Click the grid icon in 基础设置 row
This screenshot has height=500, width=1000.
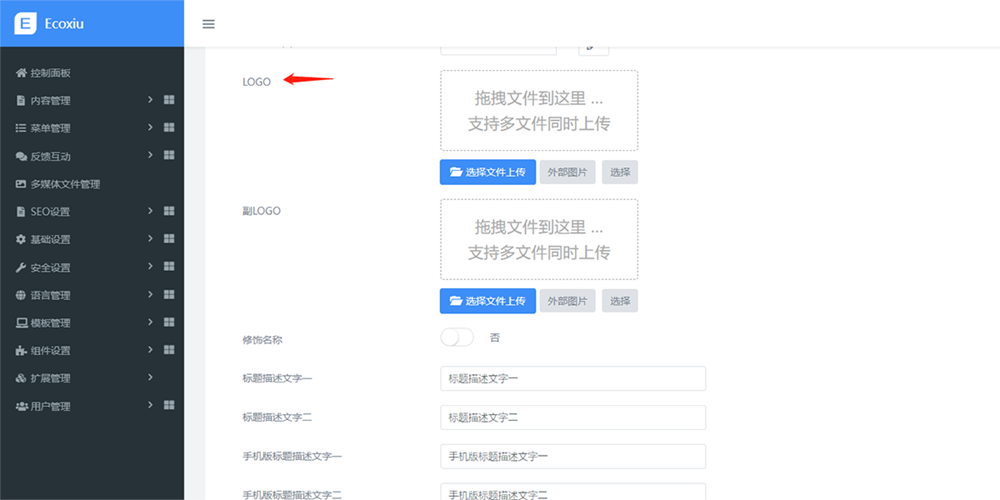[169, 239]
